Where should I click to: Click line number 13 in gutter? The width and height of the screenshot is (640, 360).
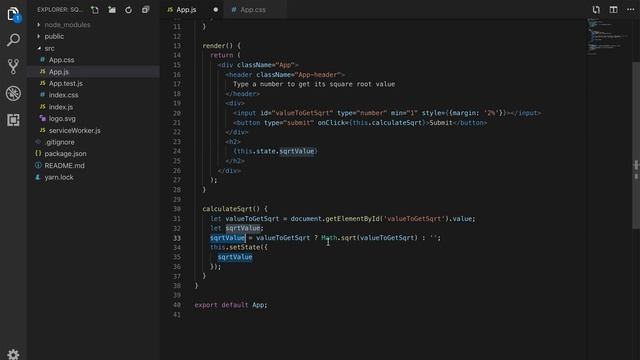[176, 46]
